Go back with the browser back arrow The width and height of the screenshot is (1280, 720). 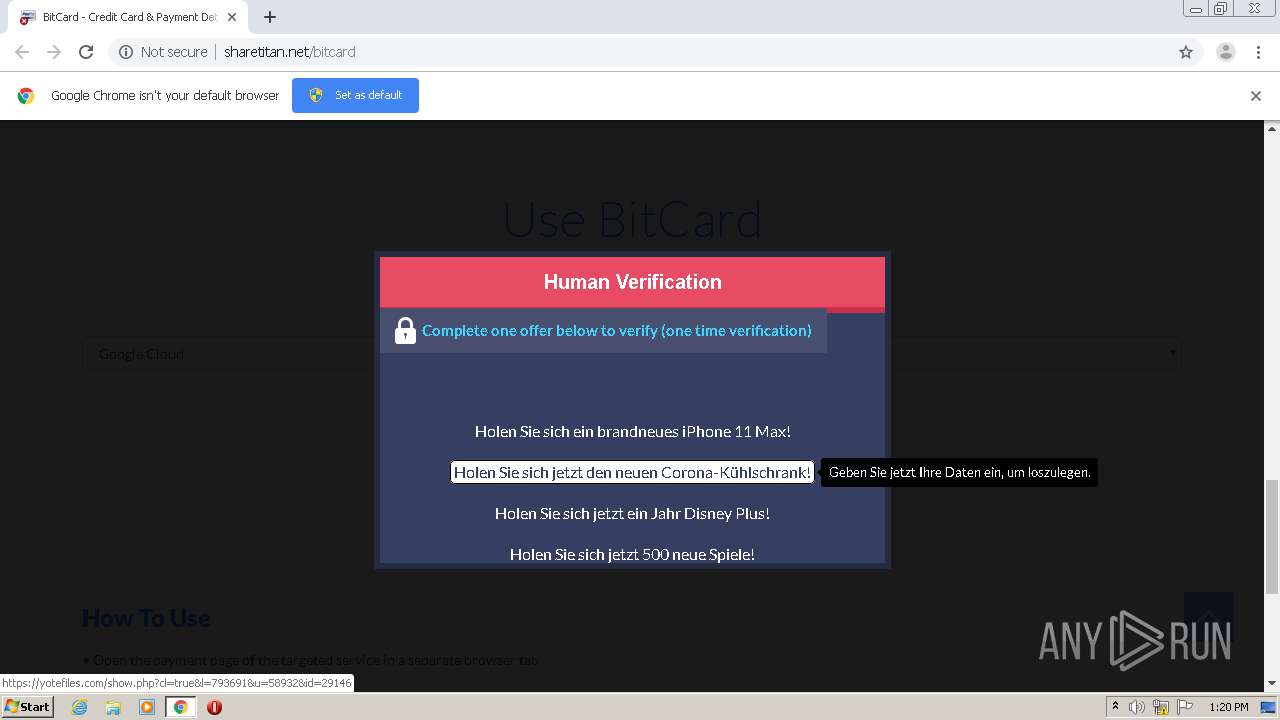click(22, 52)
